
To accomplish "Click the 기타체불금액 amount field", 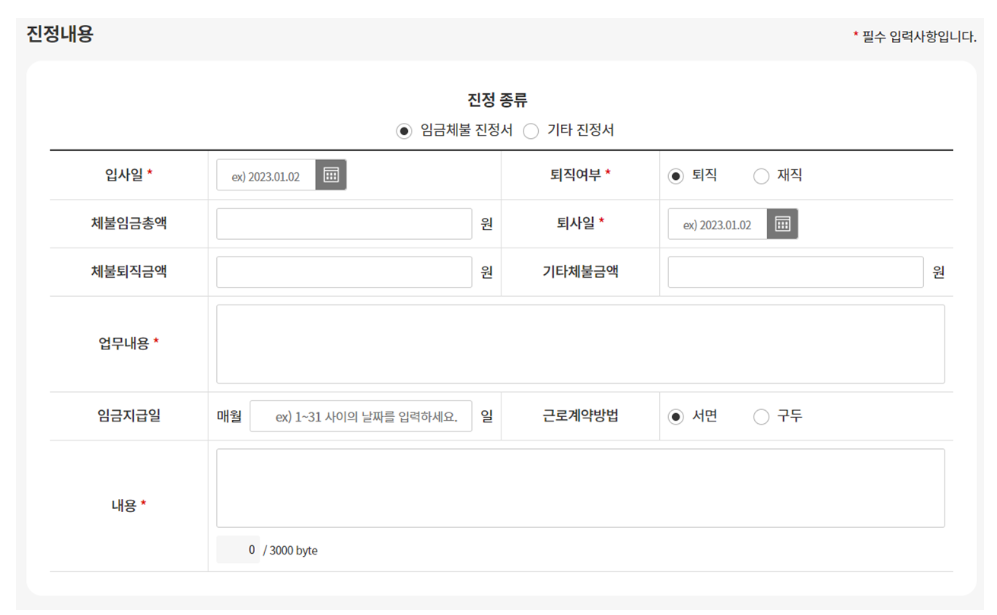I will [795, 271].
